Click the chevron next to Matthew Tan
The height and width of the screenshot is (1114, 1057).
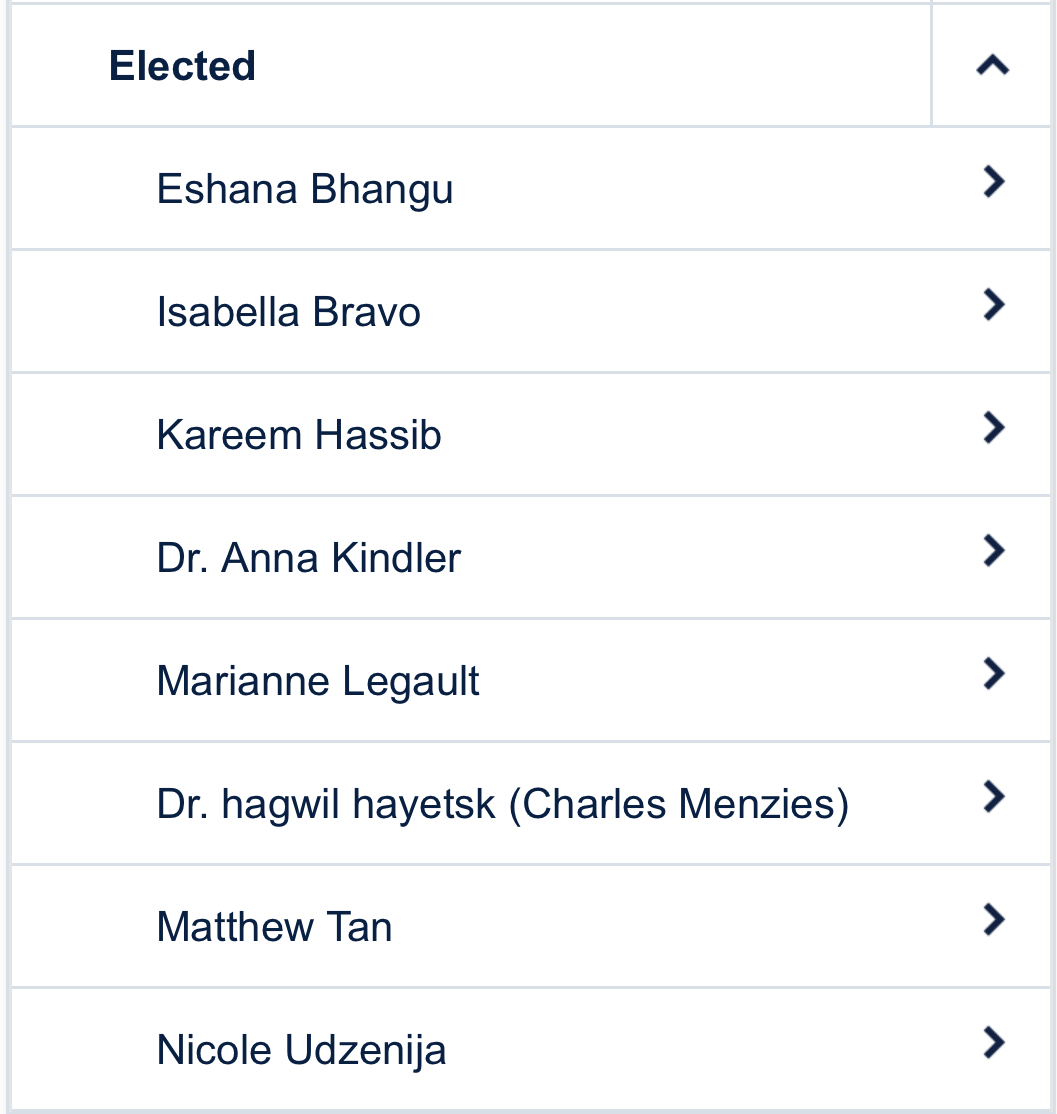[x=994, y=919]
